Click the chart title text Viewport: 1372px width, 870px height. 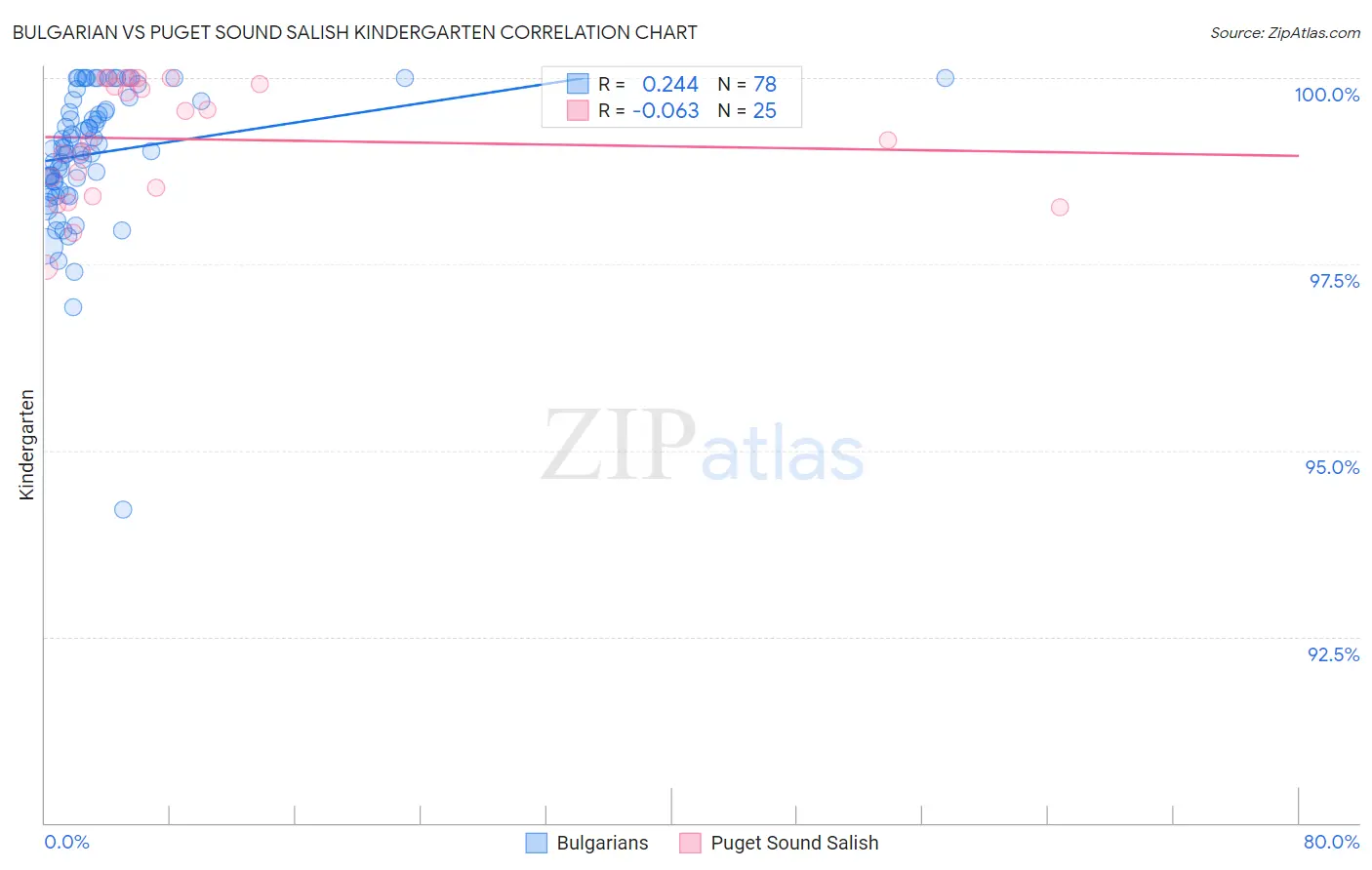[x=354, y=32]
